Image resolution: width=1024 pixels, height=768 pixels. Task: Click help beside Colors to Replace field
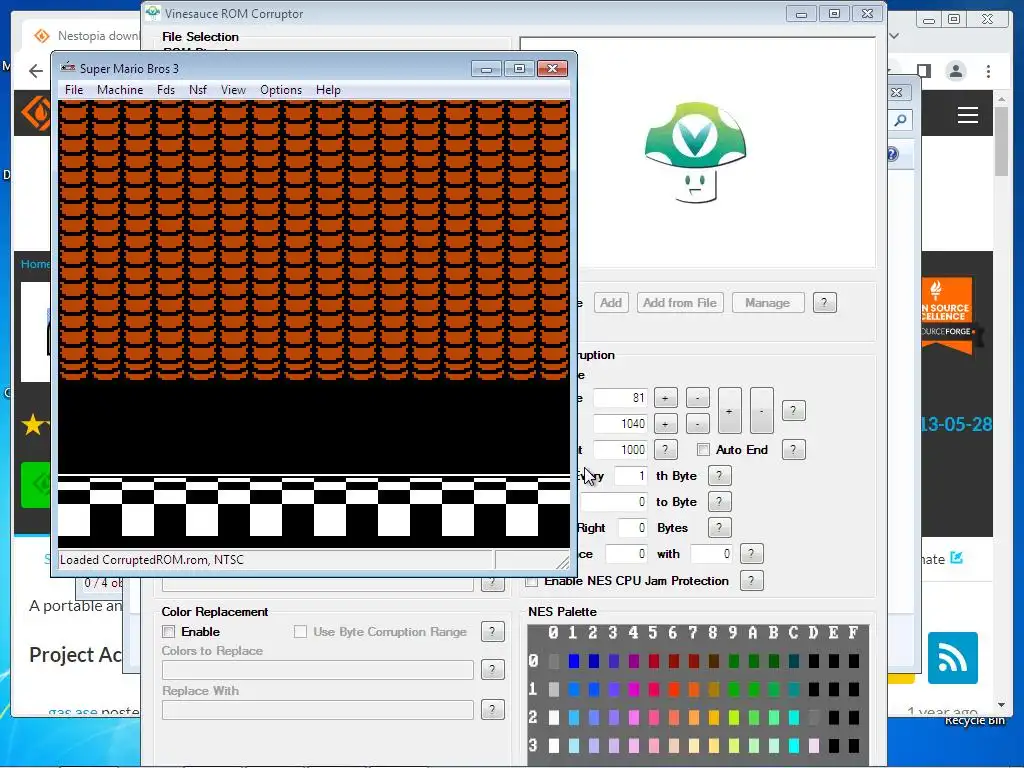tap(492, 669)
